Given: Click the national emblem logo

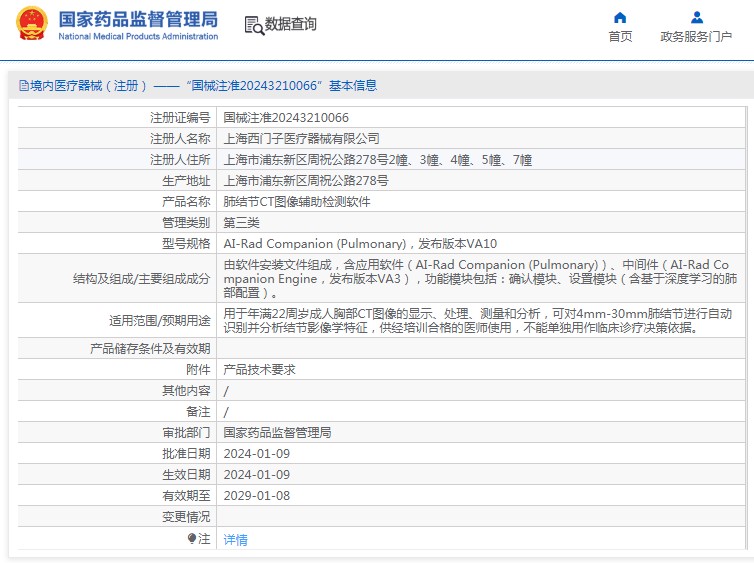Looking at the screenshot, I should [x=30, y=25].
